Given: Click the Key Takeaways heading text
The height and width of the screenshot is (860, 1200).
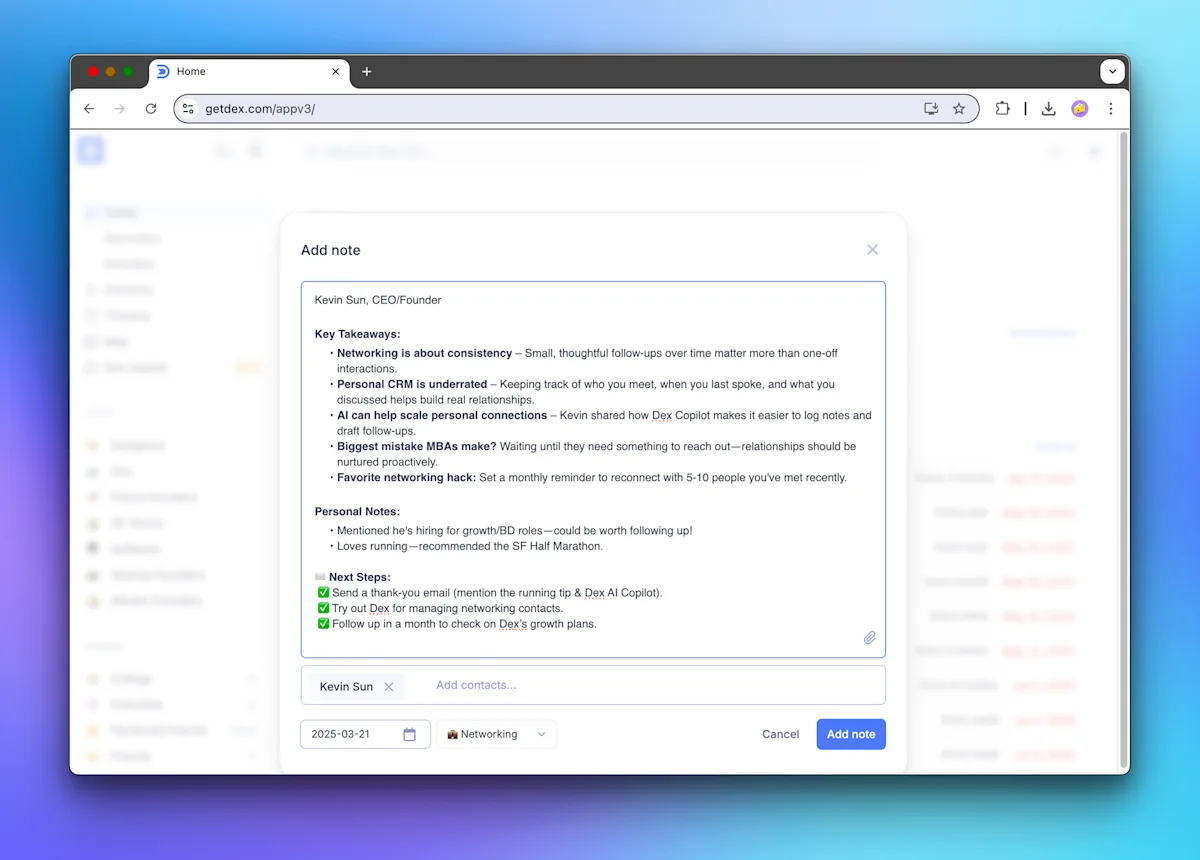Looking at the screenshot, I should pos(357,334).
